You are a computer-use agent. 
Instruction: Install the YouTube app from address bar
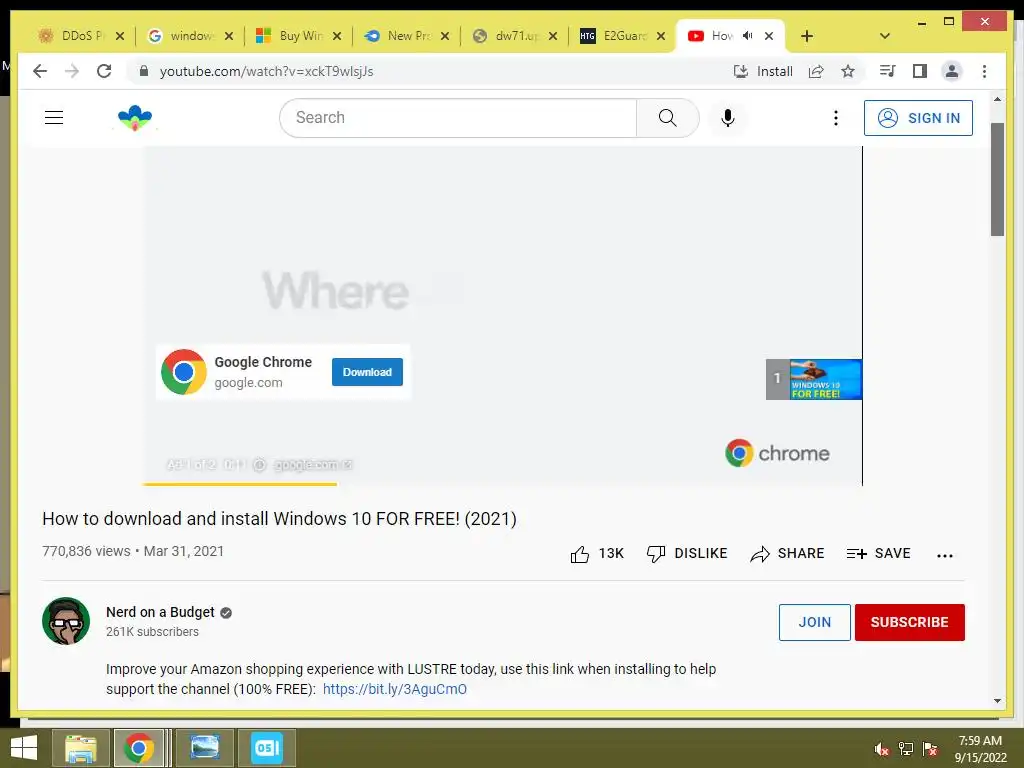(x=763, y=71)
